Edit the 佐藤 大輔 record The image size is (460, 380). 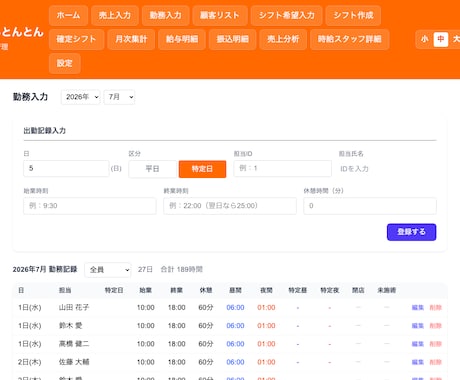click(418, 362)
